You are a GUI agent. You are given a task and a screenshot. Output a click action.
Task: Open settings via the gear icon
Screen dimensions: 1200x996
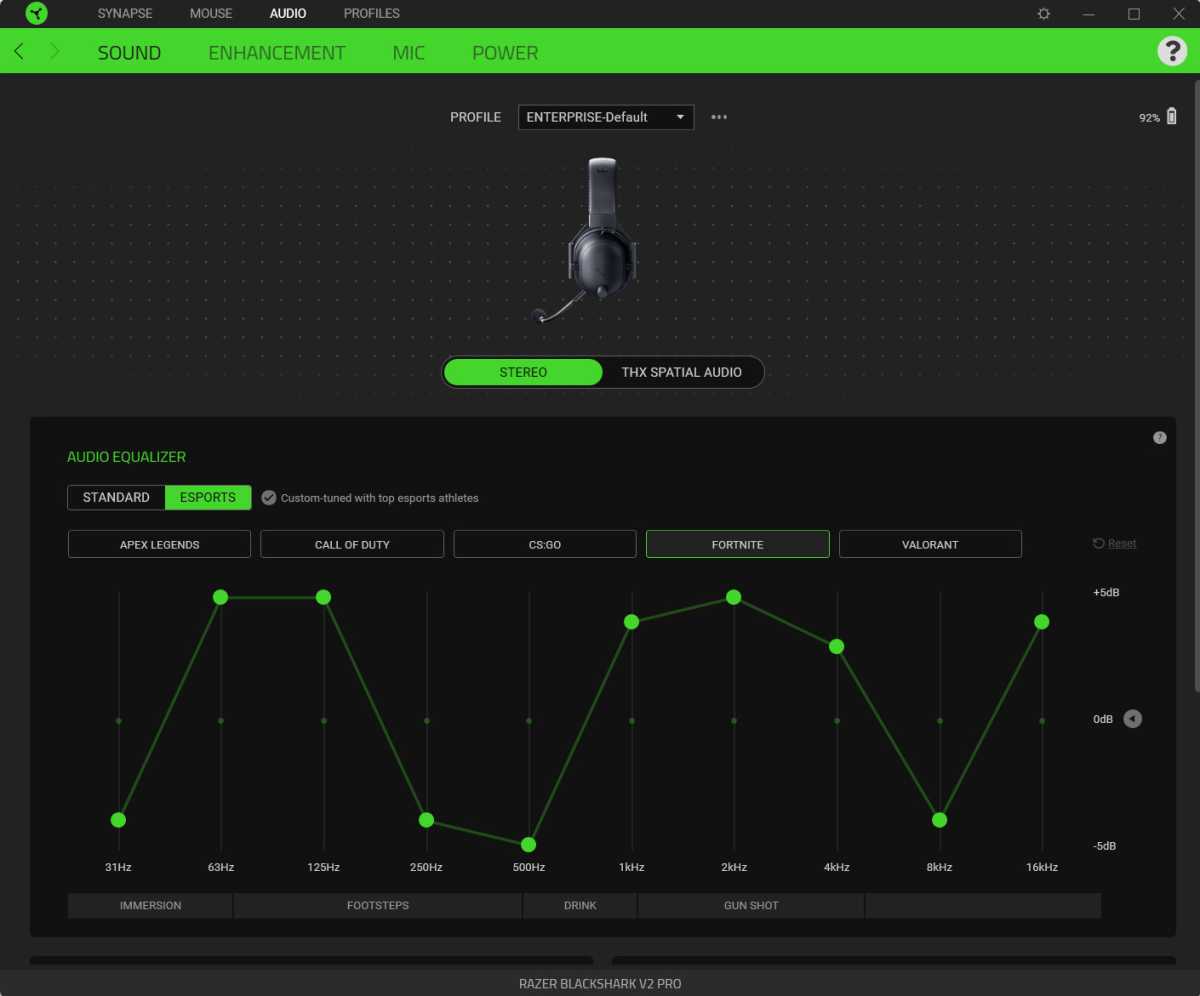click(x=1044, y=14)
